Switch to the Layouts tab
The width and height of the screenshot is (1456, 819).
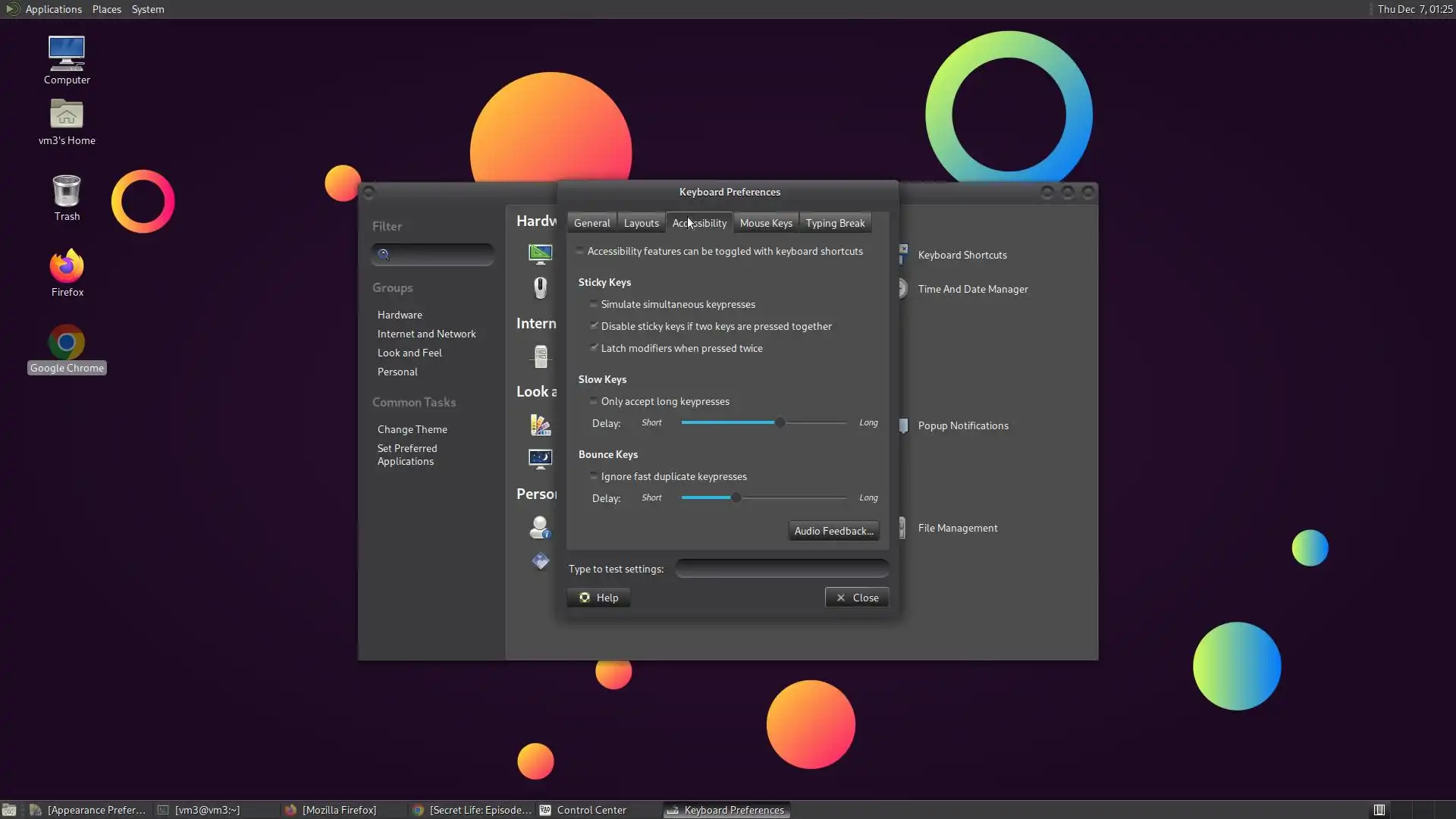tap(641, 223)
